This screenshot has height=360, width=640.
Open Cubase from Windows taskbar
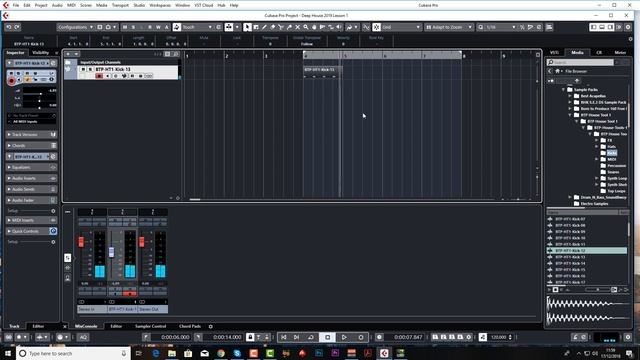click(x=384, y=353)
